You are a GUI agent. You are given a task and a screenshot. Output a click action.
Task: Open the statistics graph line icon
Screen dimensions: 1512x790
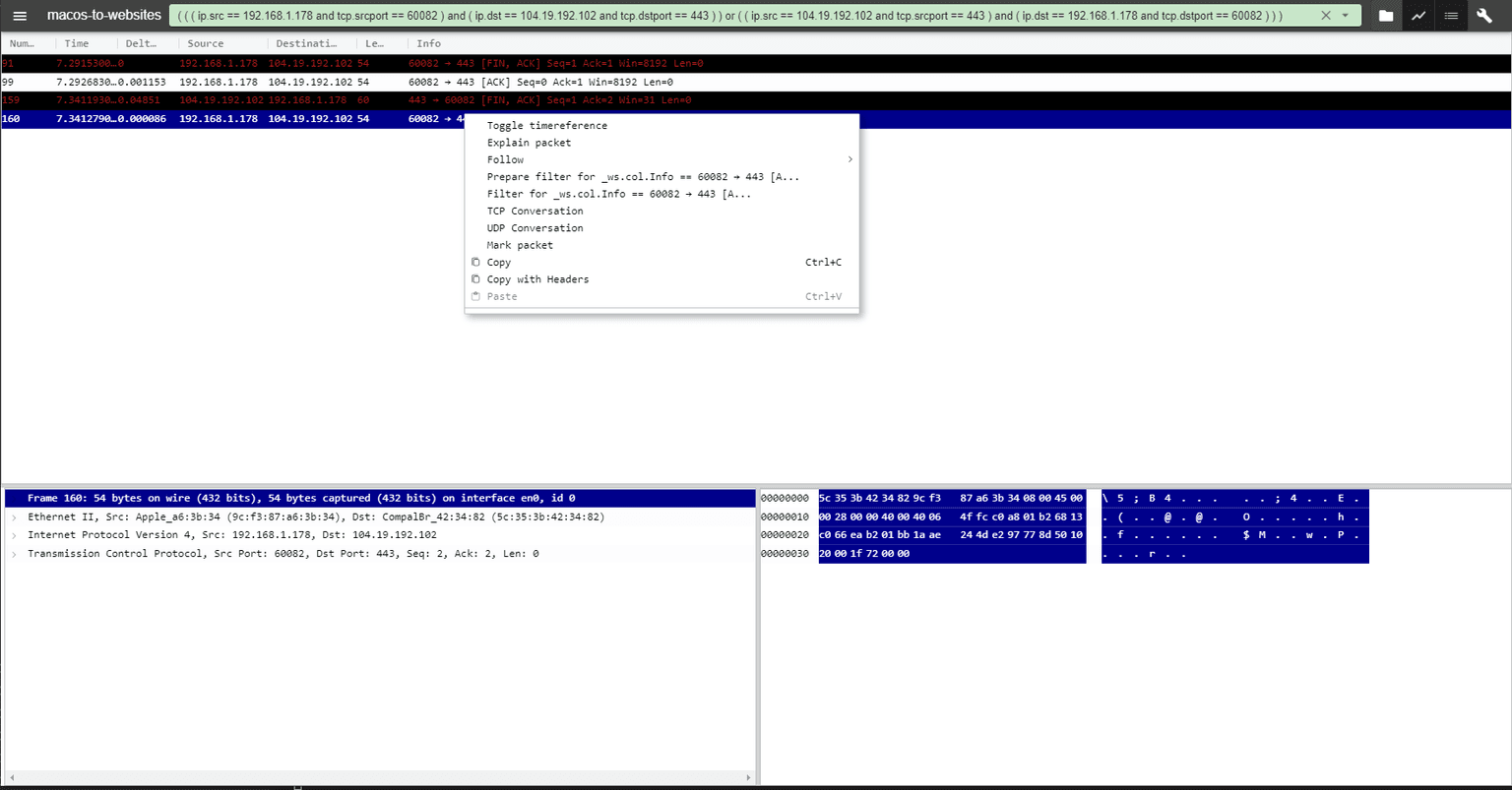[1418, 16]
